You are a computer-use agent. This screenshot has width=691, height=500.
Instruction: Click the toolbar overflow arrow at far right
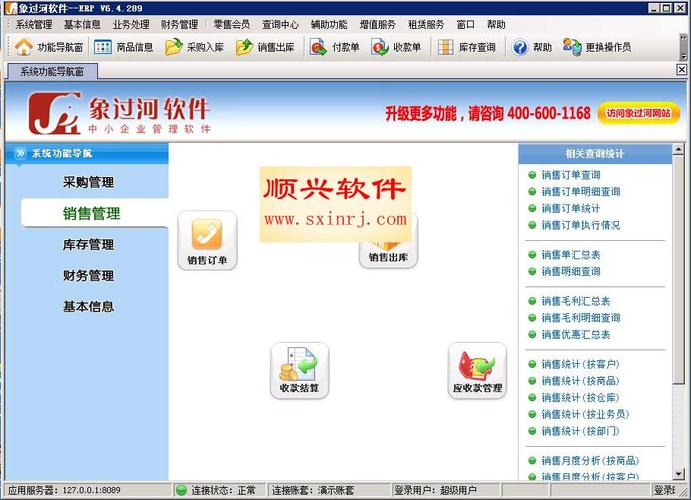click(x=684, y=47)
